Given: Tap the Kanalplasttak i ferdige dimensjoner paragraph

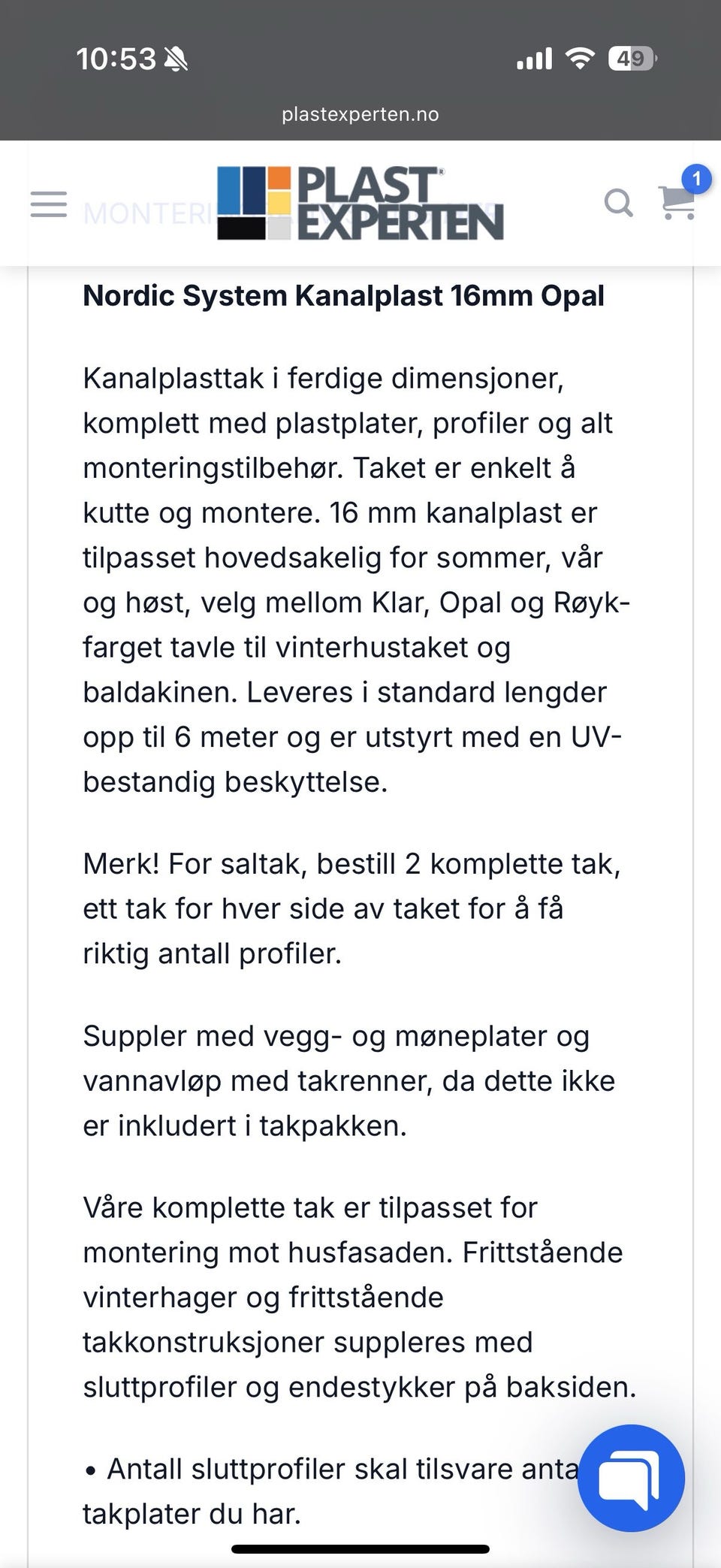Looking at the screenshot, I should [x=357, y=580].
